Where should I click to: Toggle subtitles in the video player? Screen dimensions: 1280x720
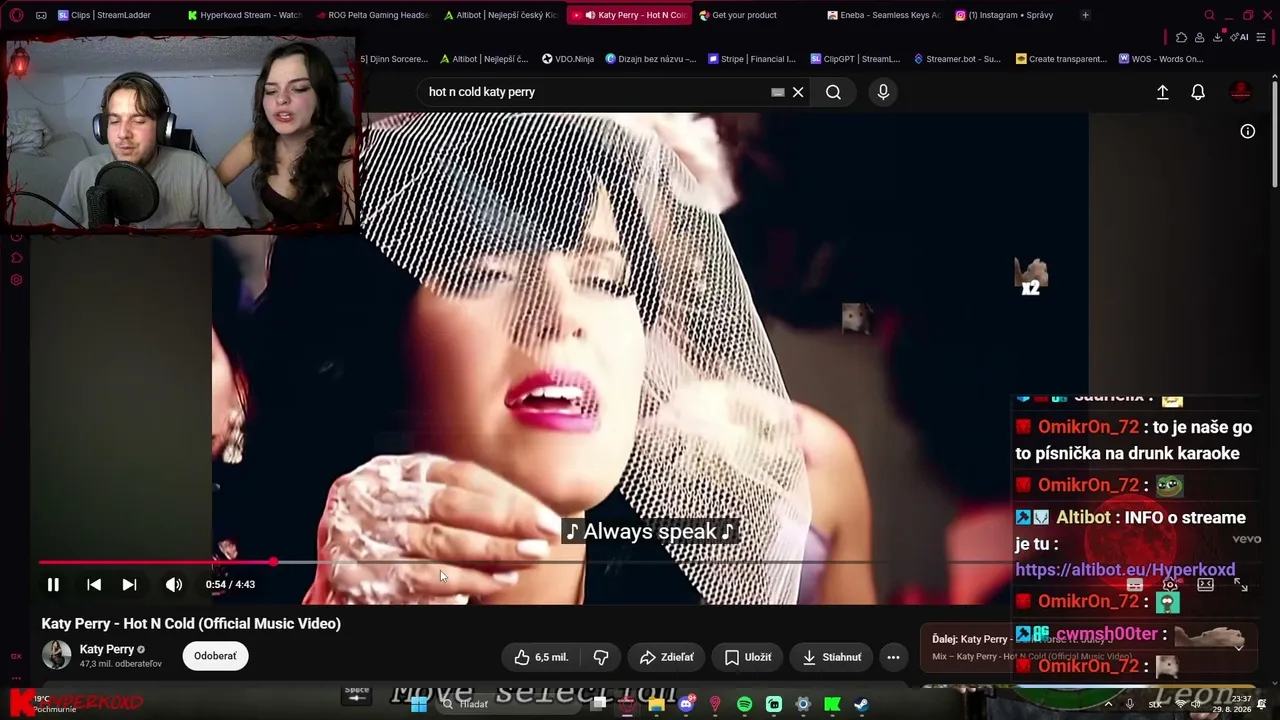point(1134,585)
